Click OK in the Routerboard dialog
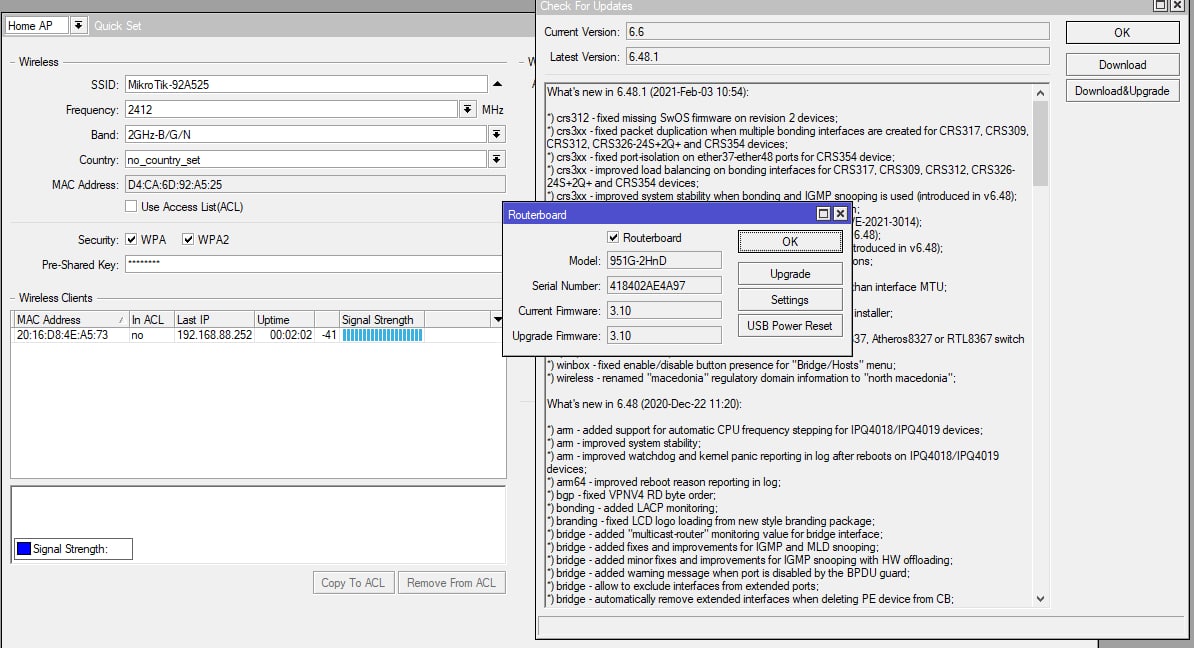The width and height of the screenshot is (1194, 648). [790, 241]
